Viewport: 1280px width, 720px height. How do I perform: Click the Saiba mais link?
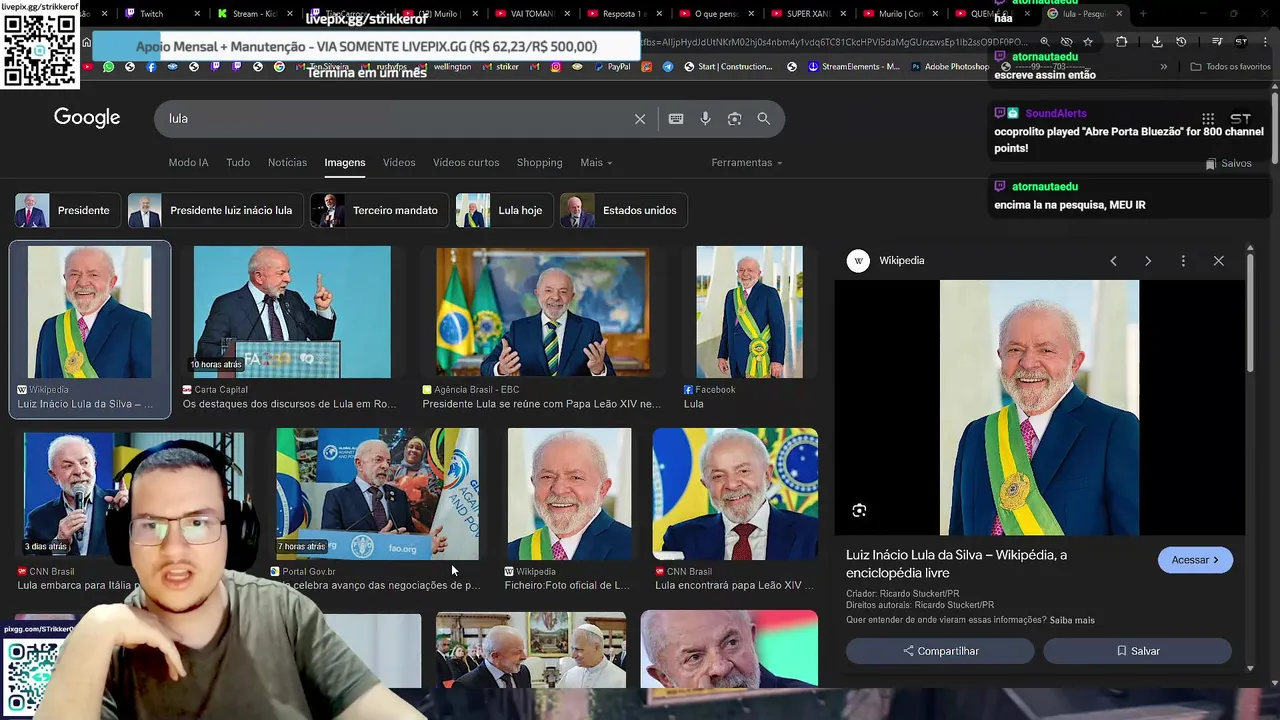[x=1072, y=620]
